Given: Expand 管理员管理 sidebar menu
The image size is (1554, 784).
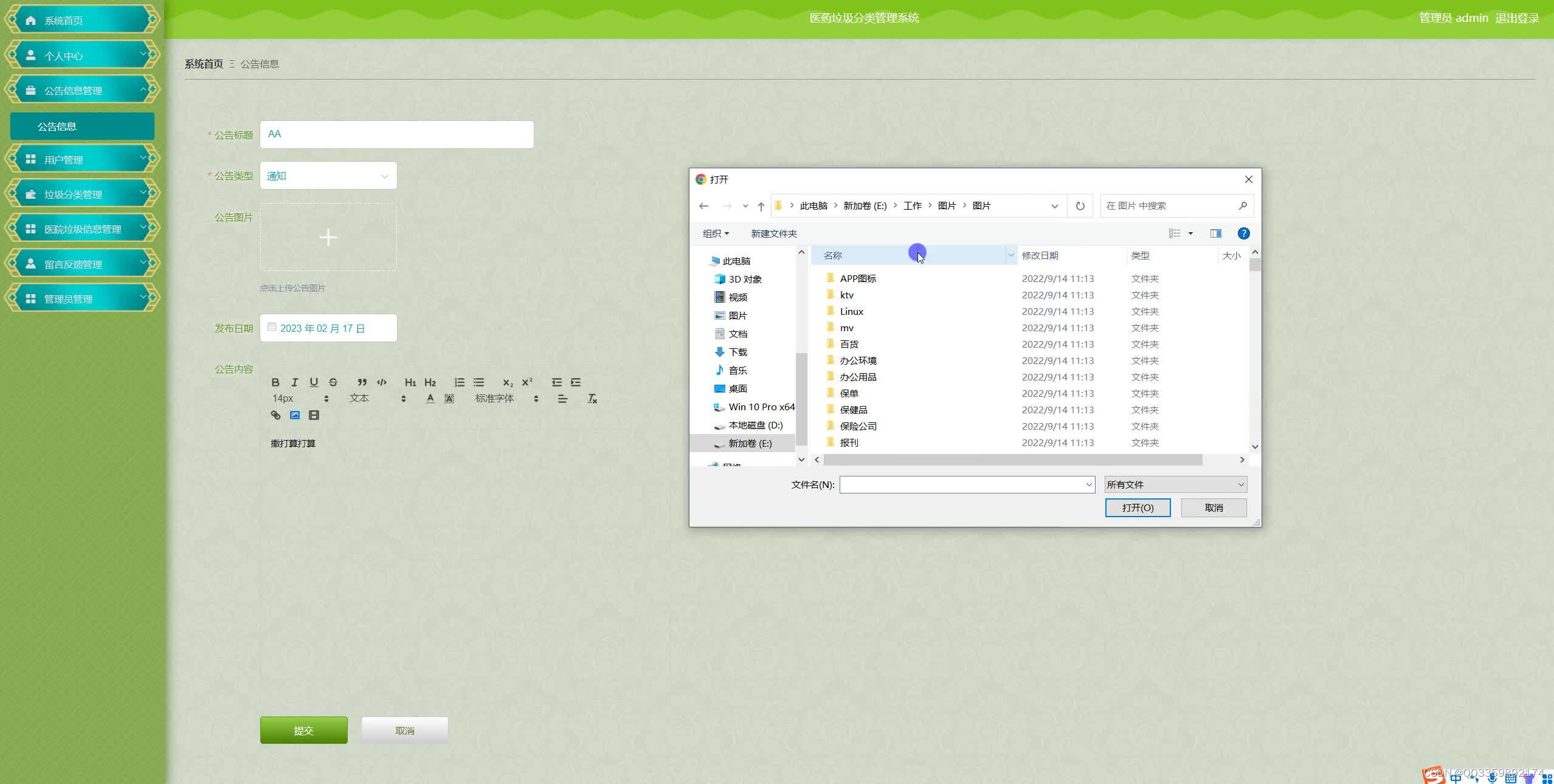Looking at the screenshot, I should pos(82,298).
